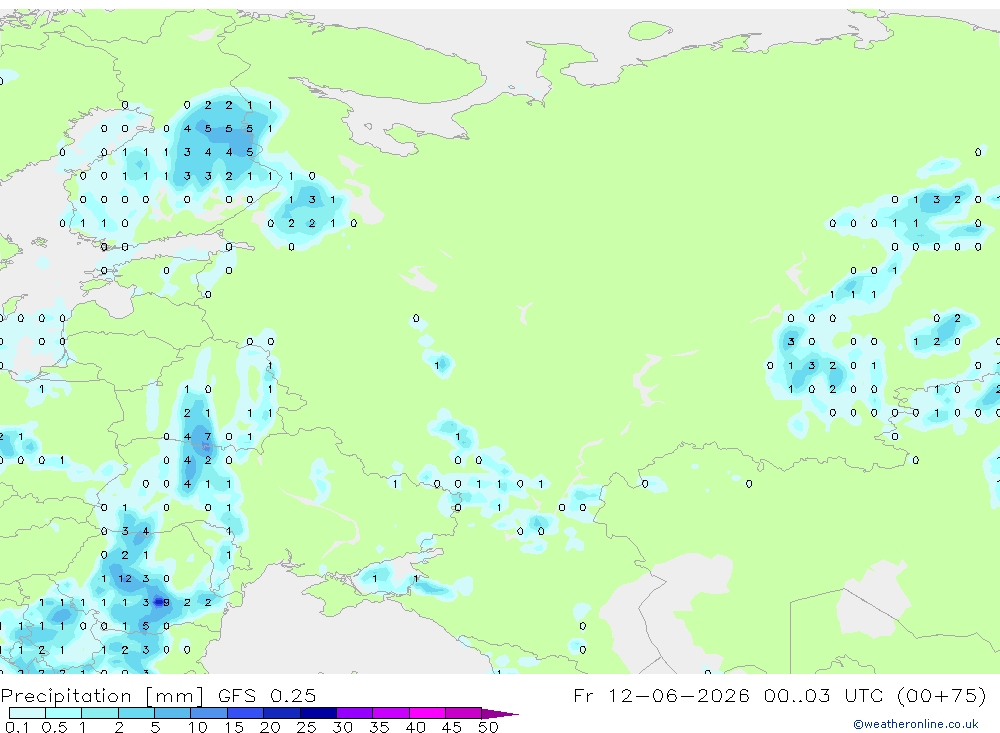Image resolution: width=1000 pixels, height=733 pixels.
Task: Click the '35' legend scale label
Action: point(379,727)
